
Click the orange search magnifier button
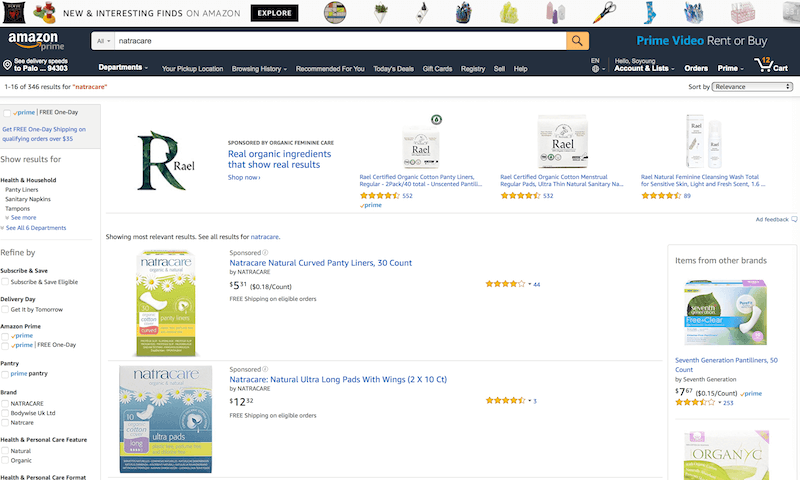click(577, 41)
